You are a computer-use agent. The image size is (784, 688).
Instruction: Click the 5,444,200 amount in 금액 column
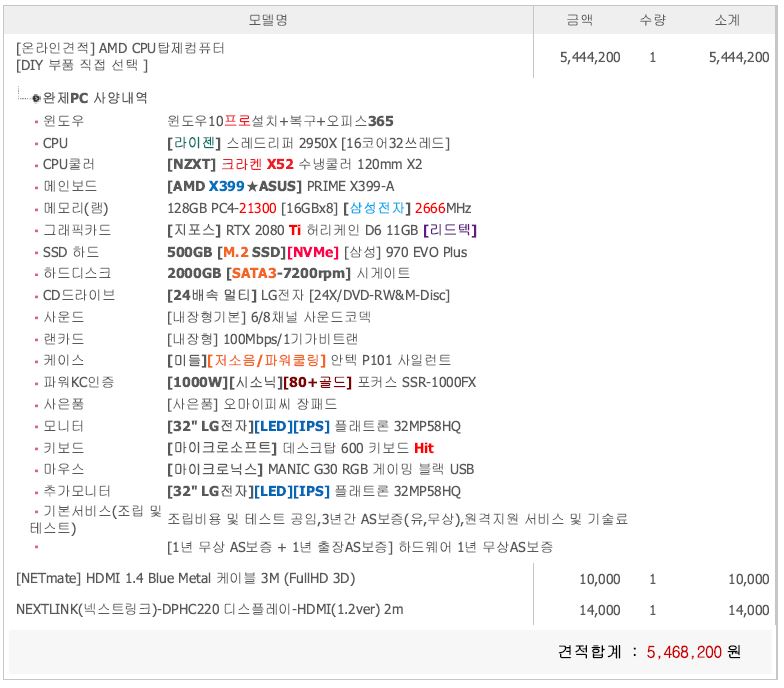pos(590,58)
